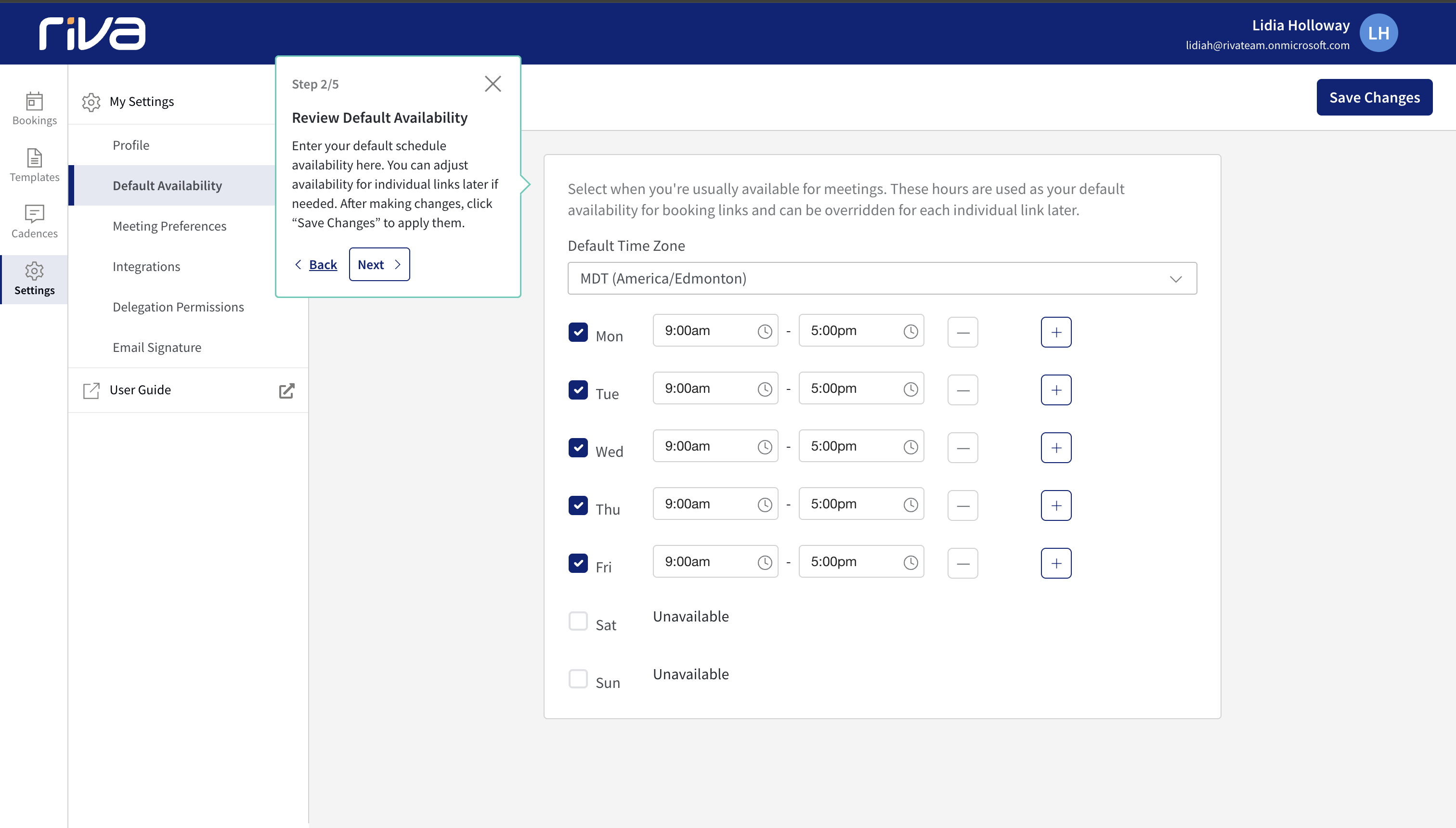Screen dimensions: 1456x828
Task: Open the Settings gear in sidebar
Action: pos(34,271)
